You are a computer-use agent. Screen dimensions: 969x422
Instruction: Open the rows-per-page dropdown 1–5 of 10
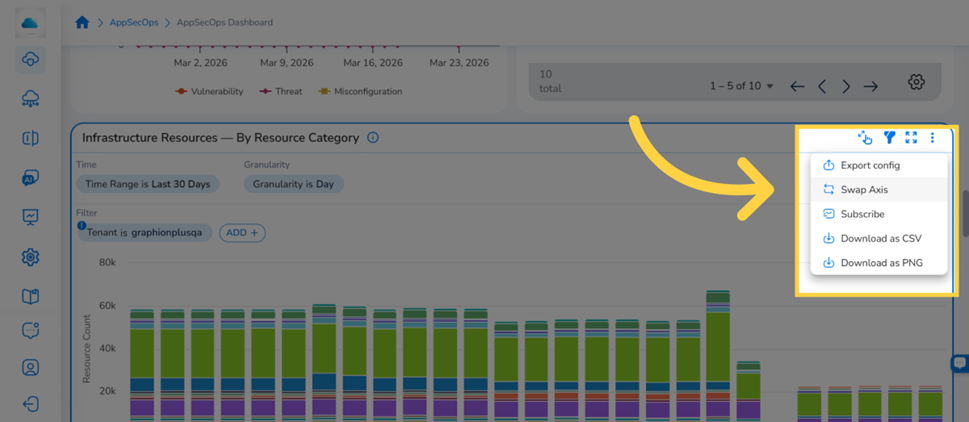tap(742, 86)
